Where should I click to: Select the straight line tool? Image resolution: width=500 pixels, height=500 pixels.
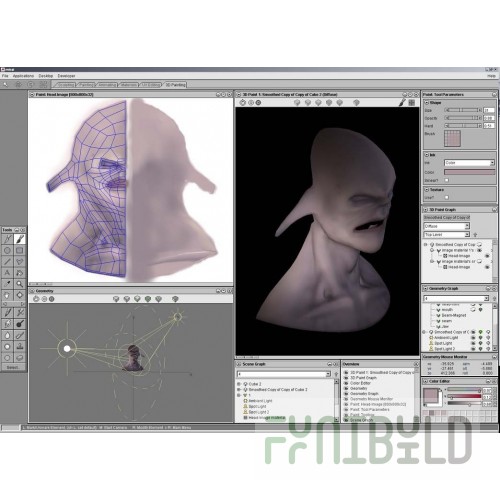[7, 262]
